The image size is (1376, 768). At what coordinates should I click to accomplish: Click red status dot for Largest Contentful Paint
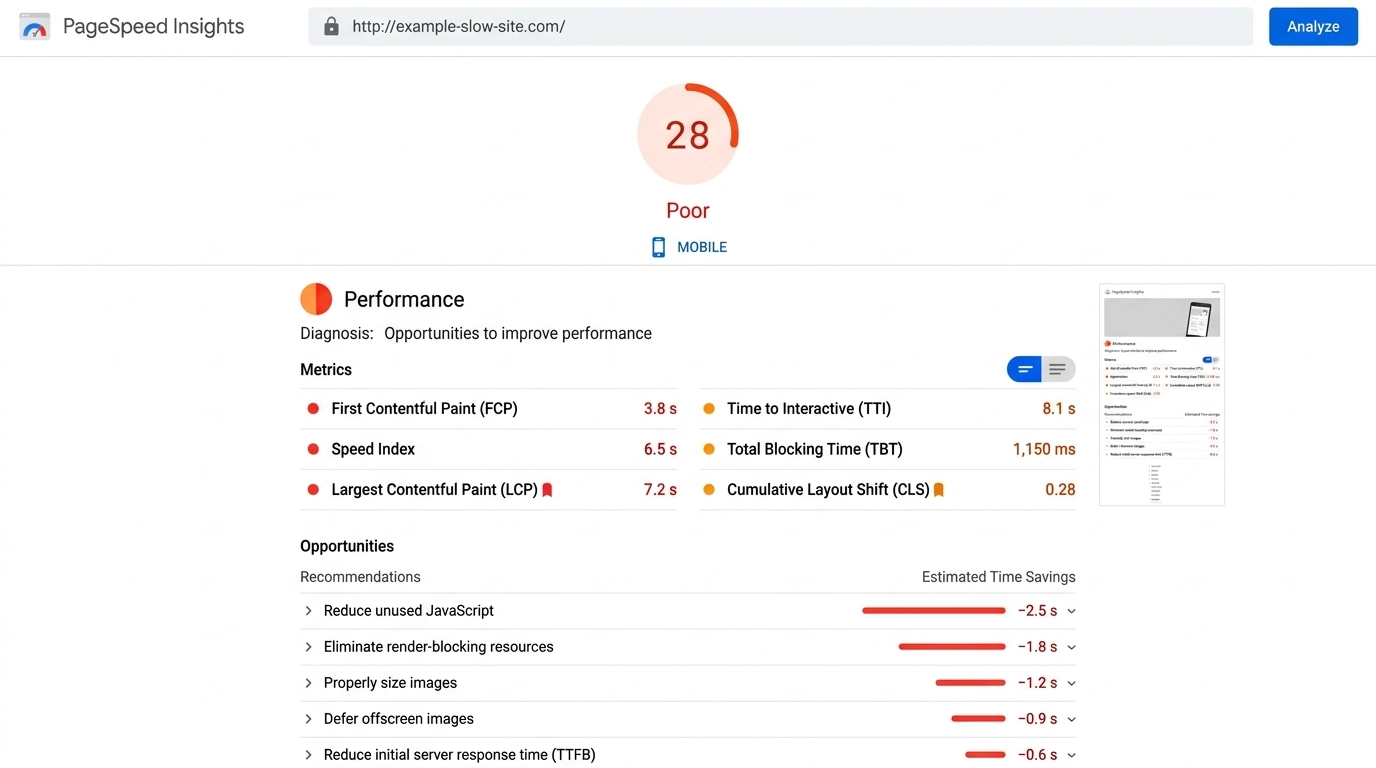tap(313, 490)
